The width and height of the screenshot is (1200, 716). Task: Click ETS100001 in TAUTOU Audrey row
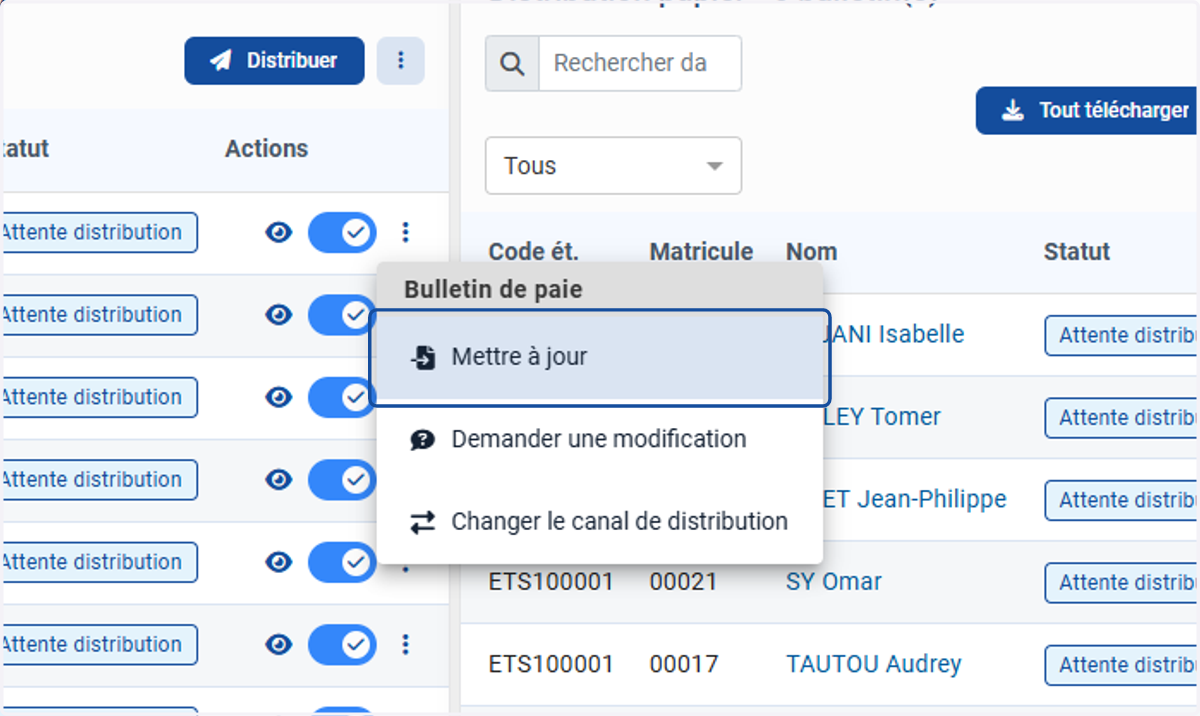pos(551,663)
